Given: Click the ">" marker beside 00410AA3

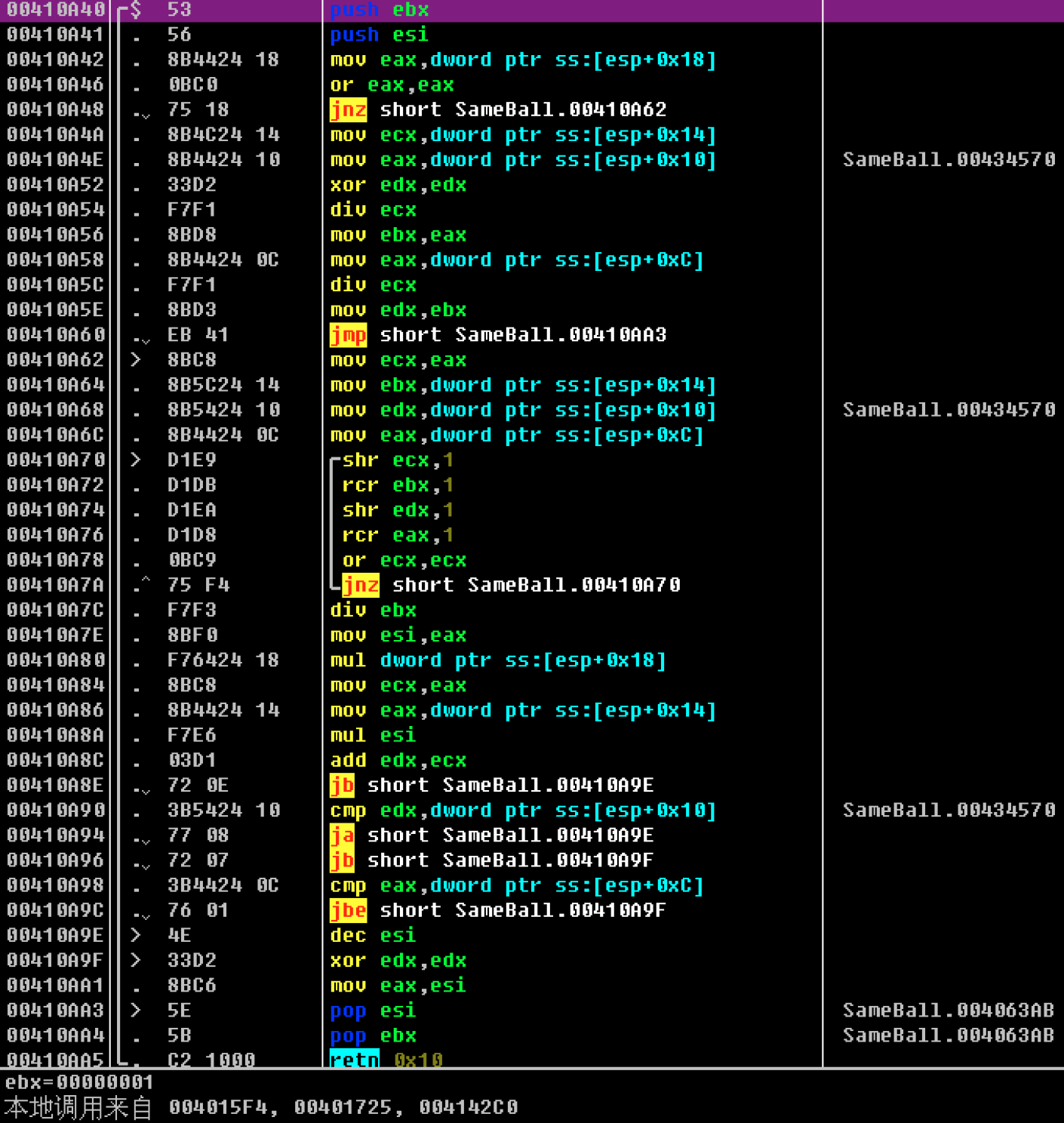Looking at the screenshot, I should pos(136,1010).
